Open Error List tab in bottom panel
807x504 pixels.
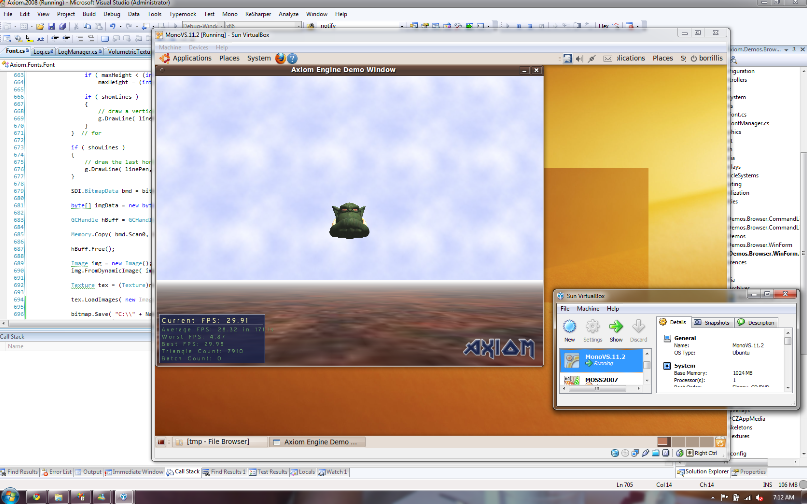tap(57, 472)
